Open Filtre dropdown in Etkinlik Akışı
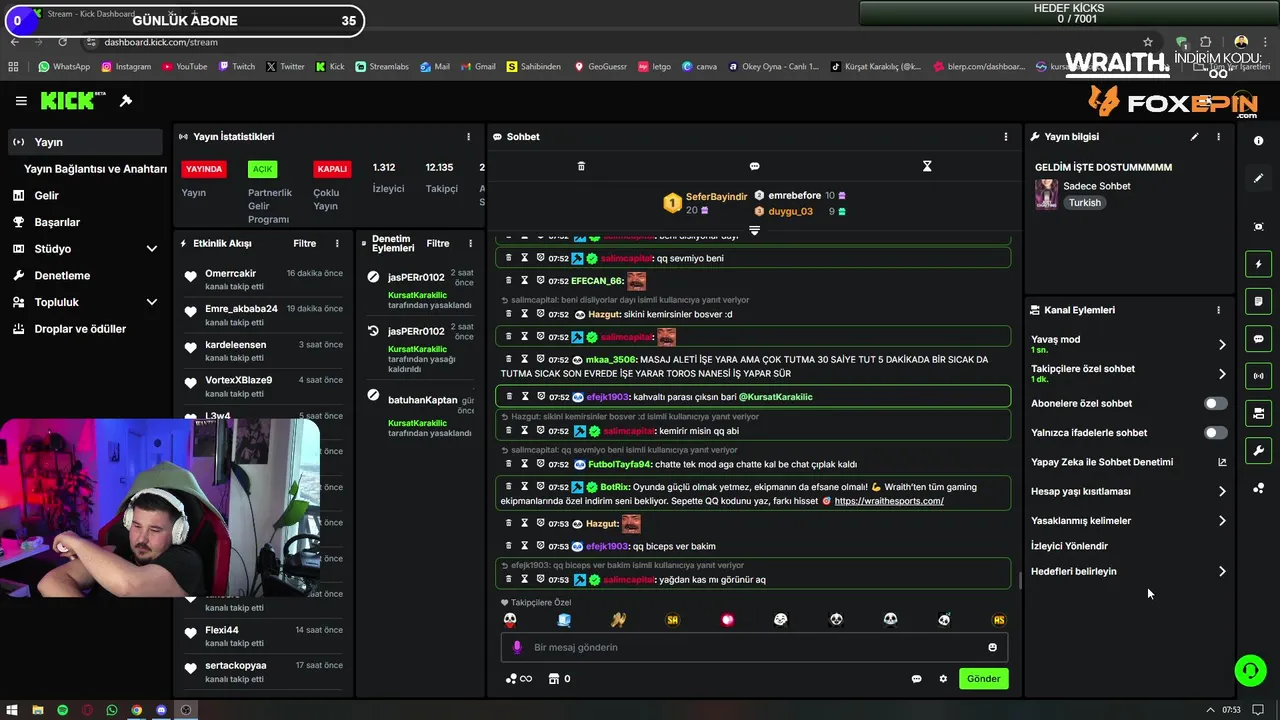Image resolution: width=1280 pixels, height=720 pixels. [x=304, y=243]
